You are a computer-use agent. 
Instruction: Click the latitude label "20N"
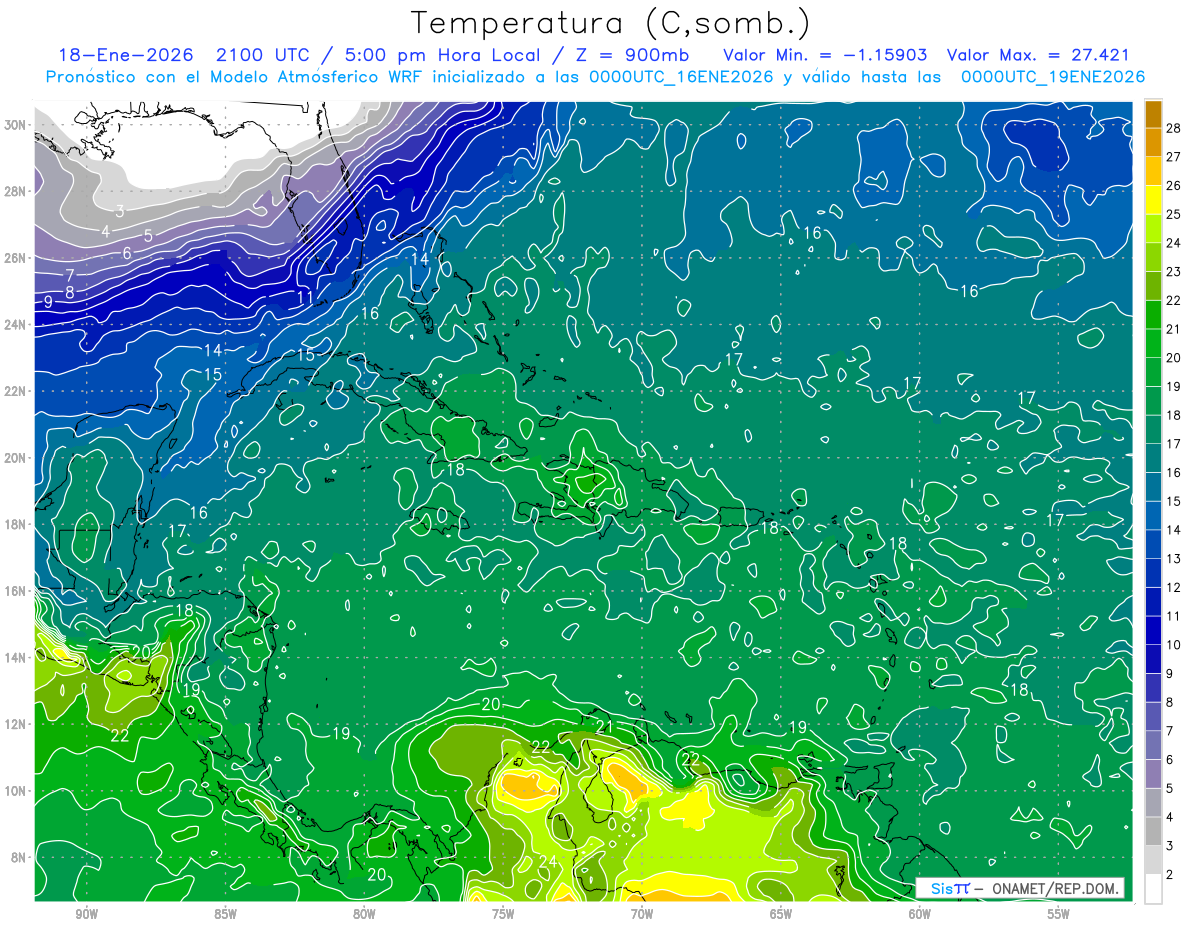[15, 458]
